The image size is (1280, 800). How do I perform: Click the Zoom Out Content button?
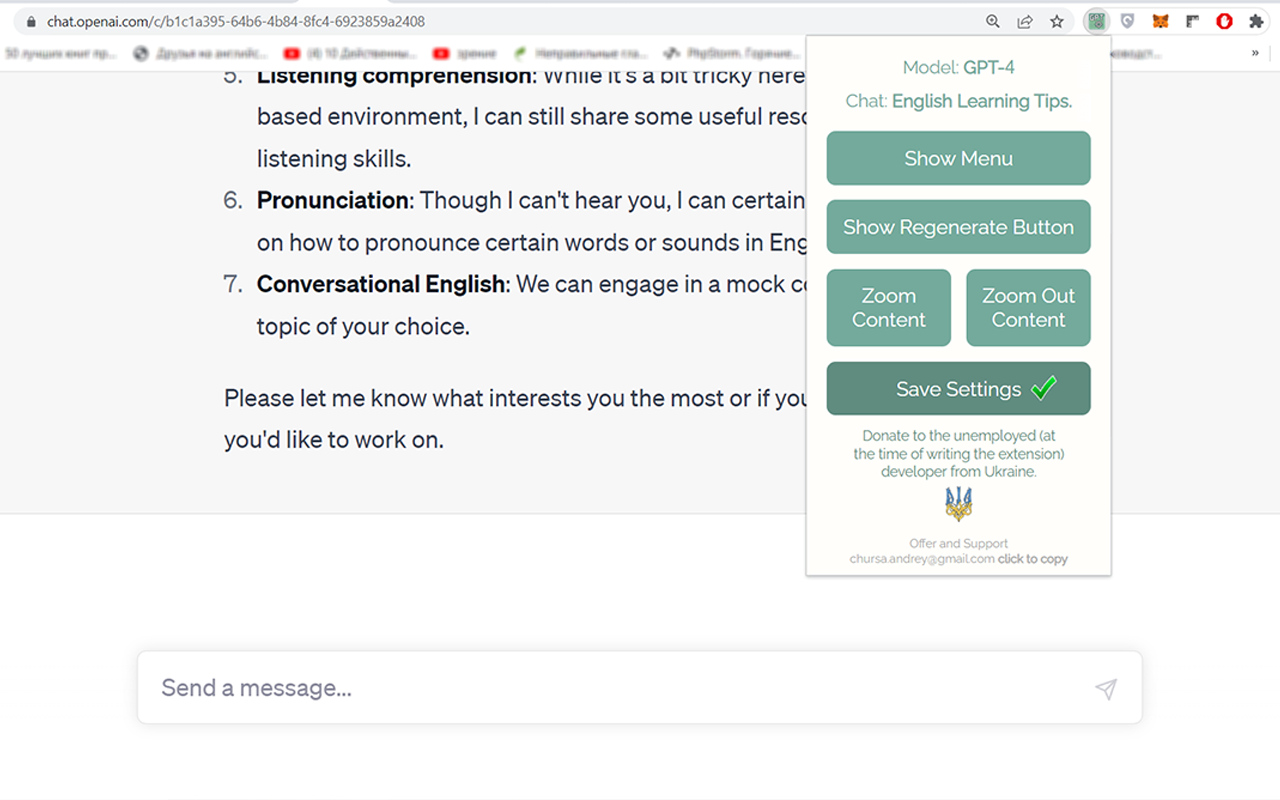pos(1028,308)
